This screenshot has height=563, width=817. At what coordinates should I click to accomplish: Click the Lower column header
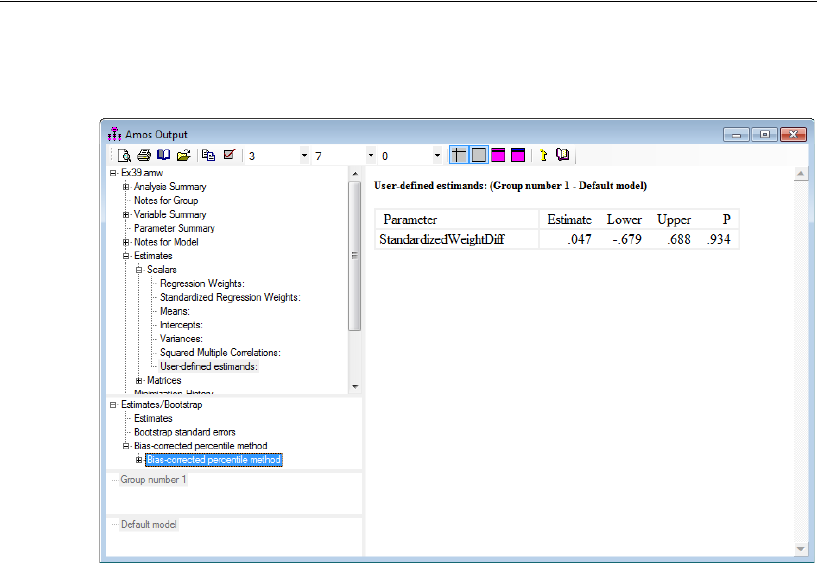click(624, 220)
